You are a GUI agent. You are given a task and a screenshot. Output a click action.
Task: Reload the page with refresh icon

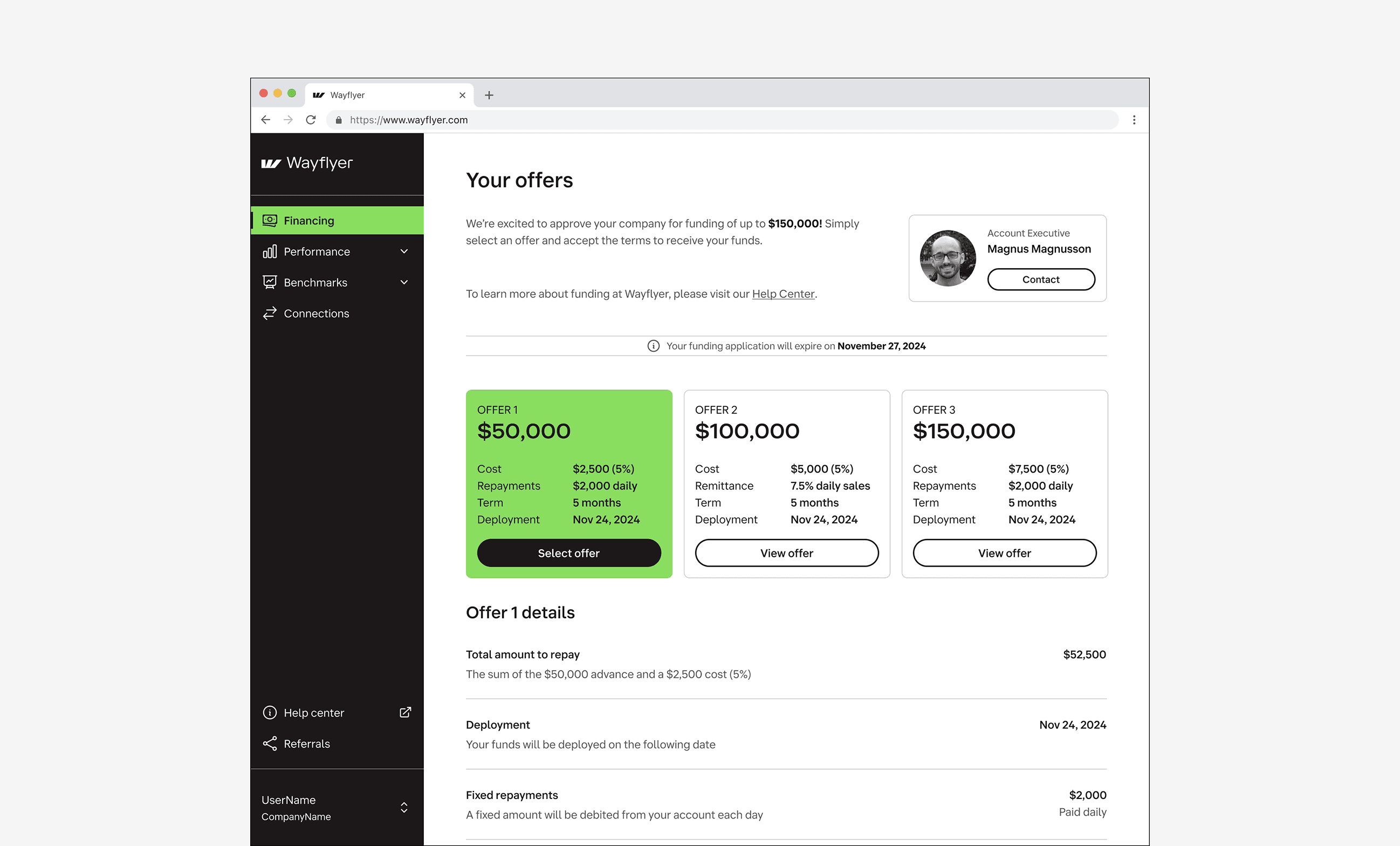pos(311,119)
